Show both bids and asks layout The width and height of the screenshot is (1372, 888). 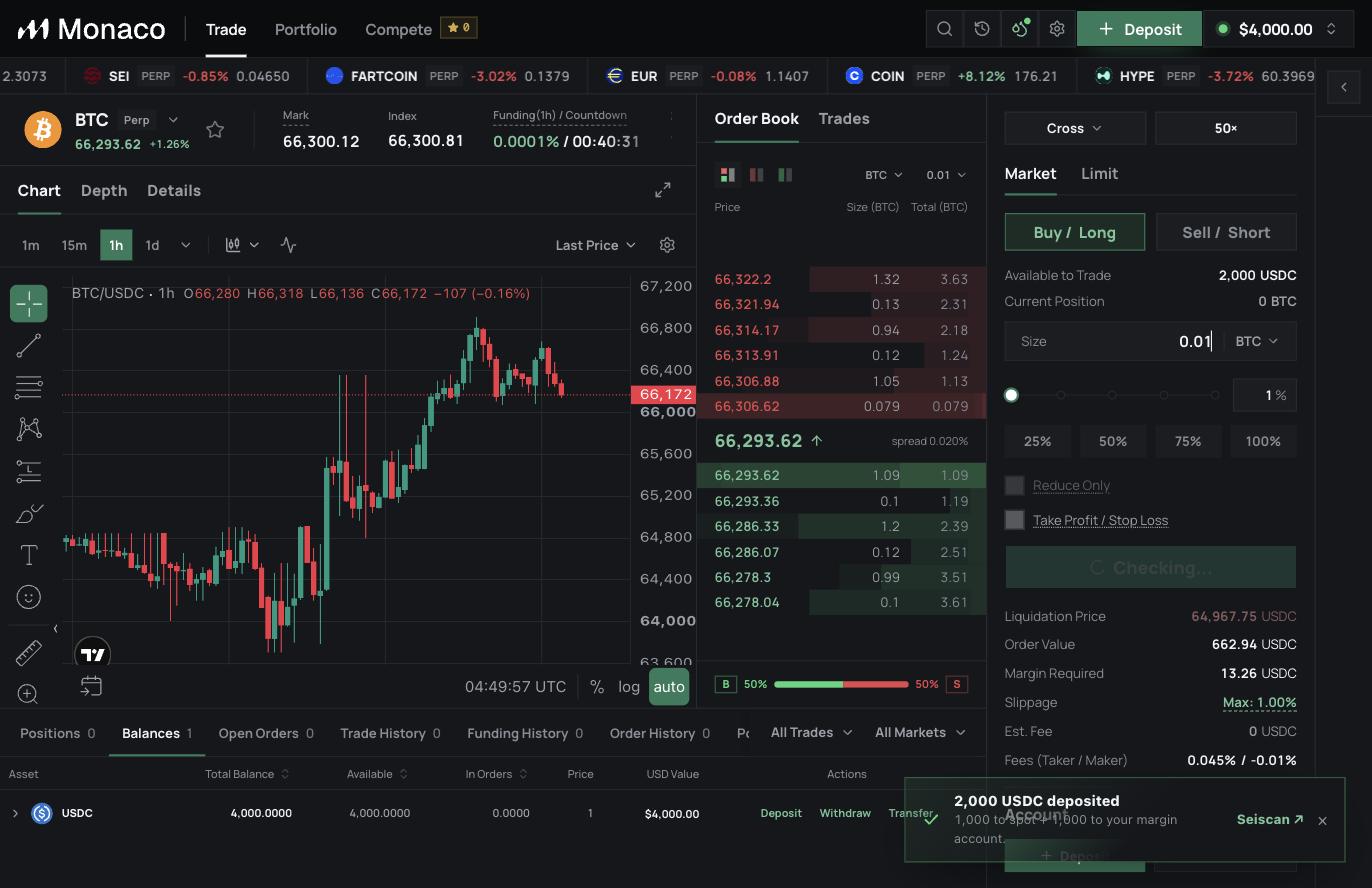pyautogui.click(x=728, y=175)
